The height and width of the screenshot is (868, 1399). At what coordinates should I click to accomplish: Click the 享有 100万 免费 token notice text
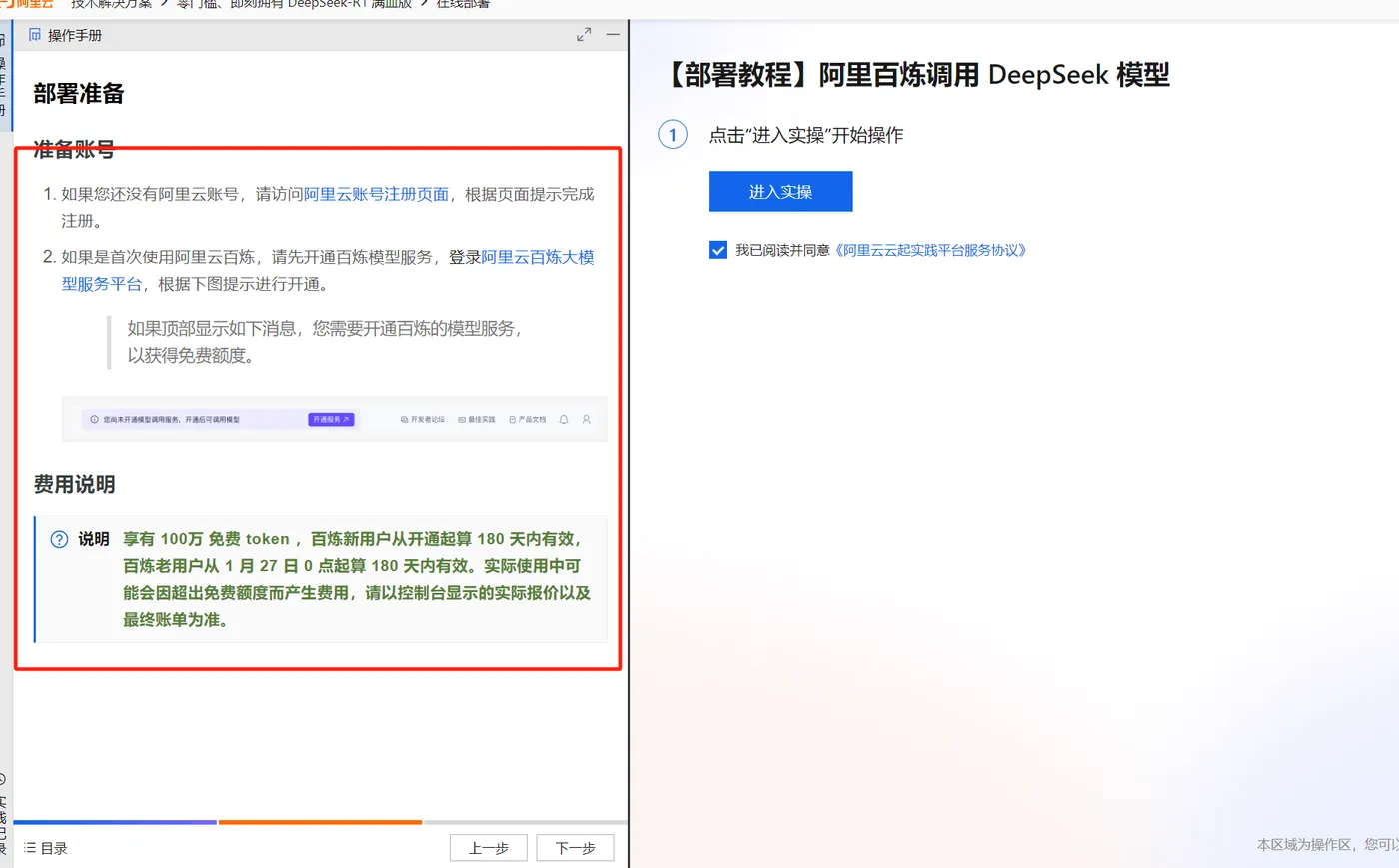click(357, 579)
